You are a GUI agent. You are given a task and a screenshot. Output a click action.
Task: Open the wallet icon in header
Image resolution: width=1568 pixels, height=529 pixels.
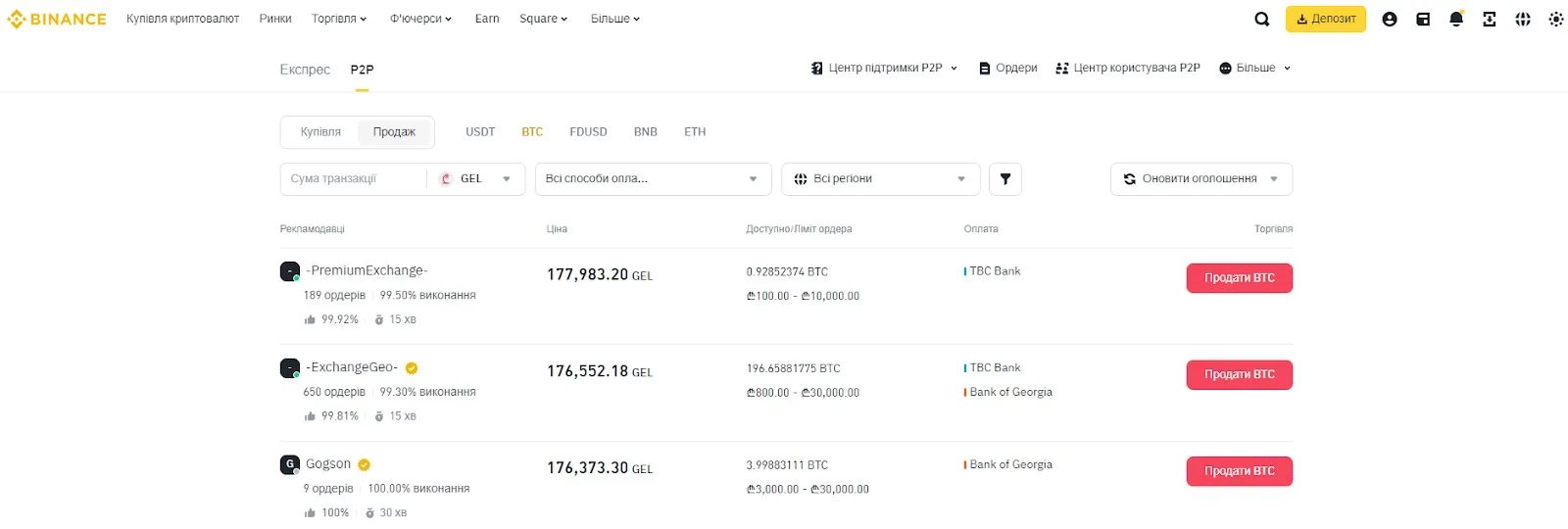[1423, 19]
